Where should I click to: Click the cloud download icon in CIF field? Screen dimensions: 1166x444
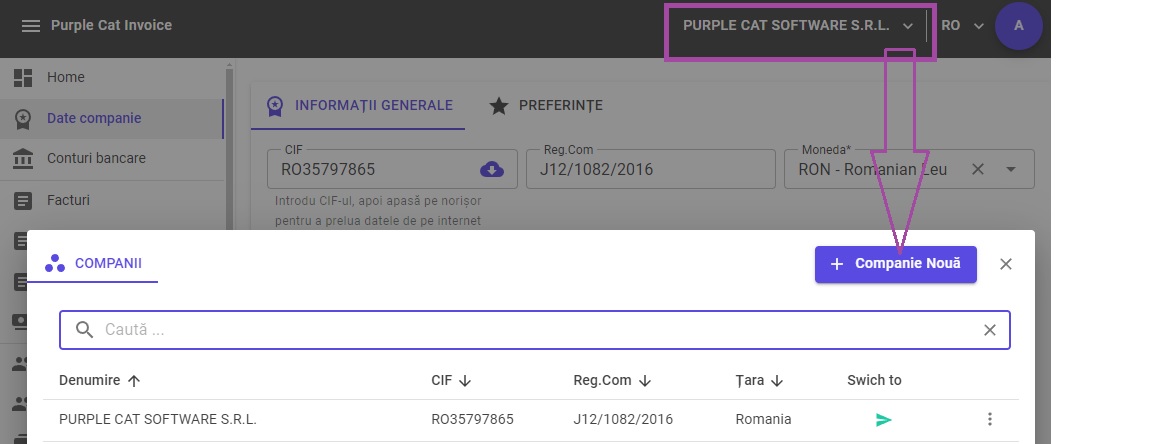point(492,169)
